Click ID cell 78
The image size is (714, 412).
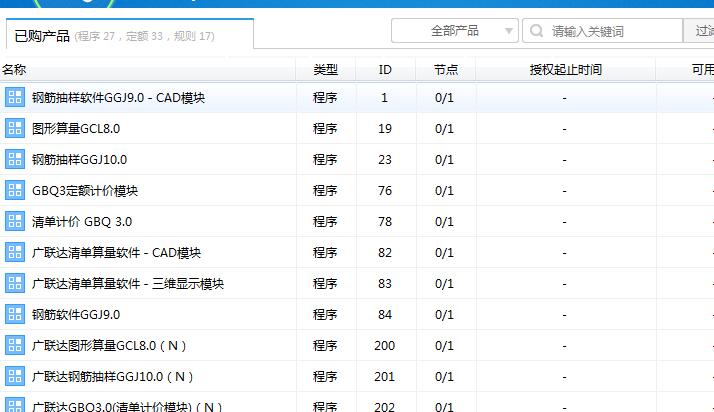[x=385, y=222]
